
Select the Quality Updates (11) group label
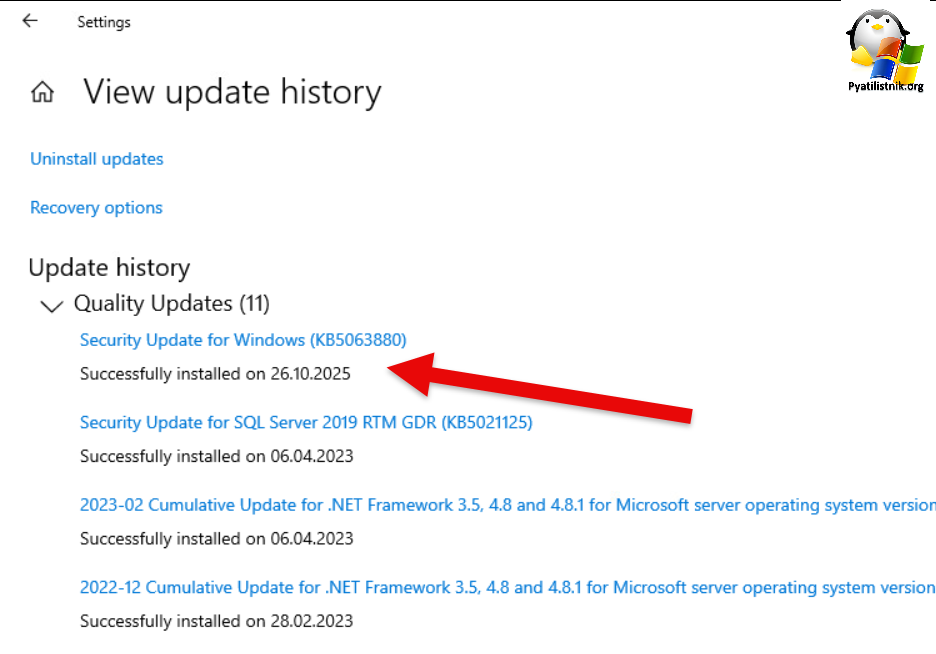pyautogui.click(x=172, y=303)
